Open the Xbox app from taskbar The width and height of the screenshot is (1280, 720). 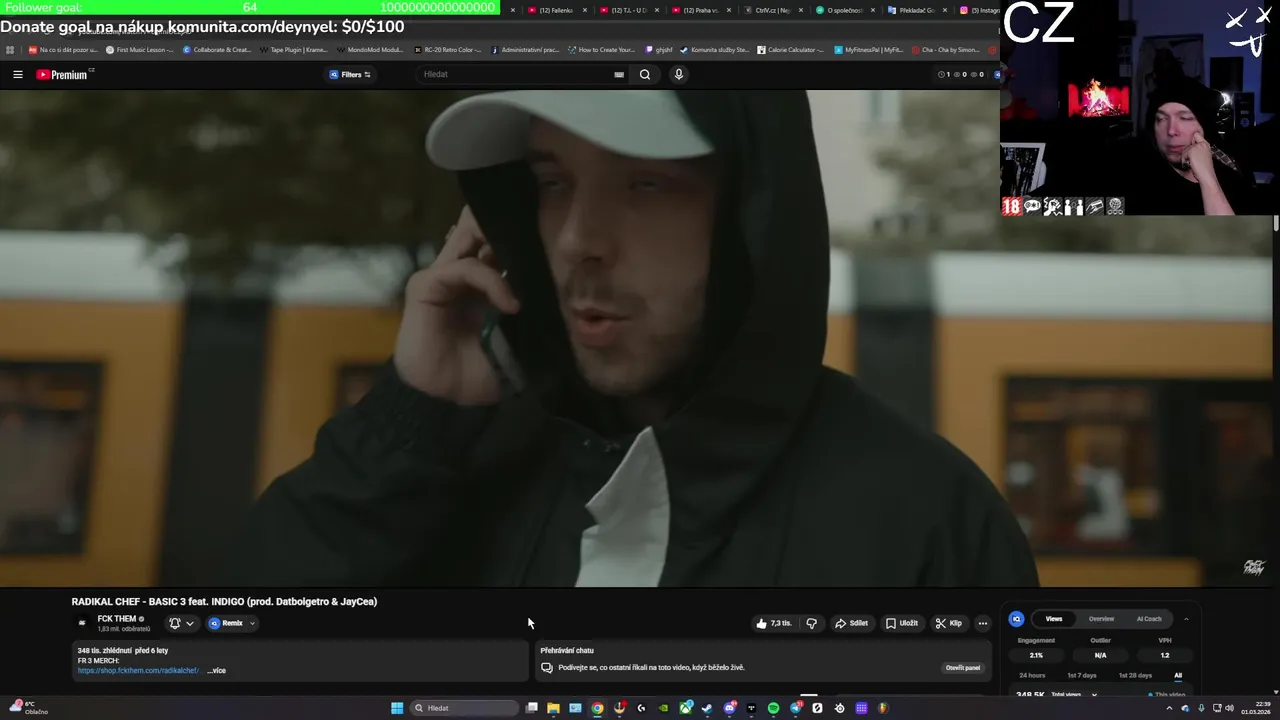coord(686,708)
